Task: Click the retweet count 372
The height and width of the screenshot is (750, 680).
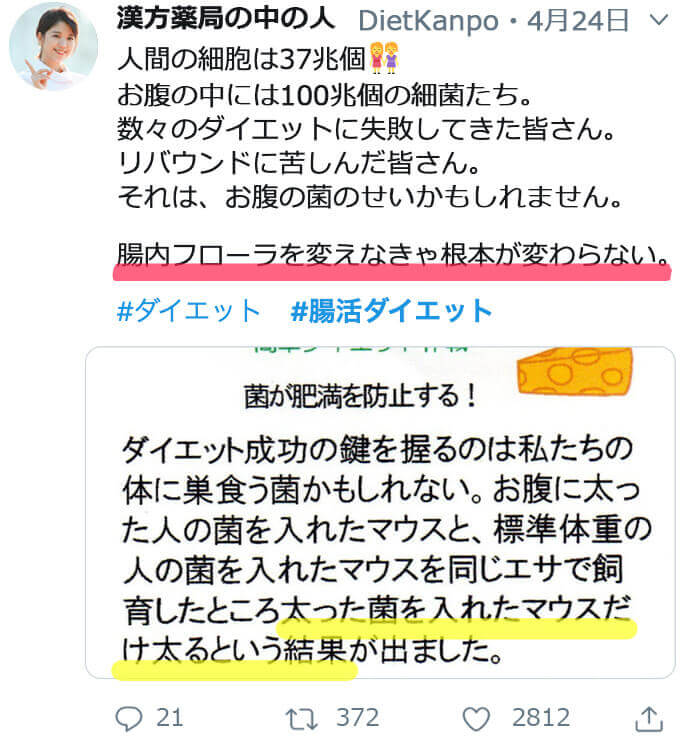Action: (358, 717)
